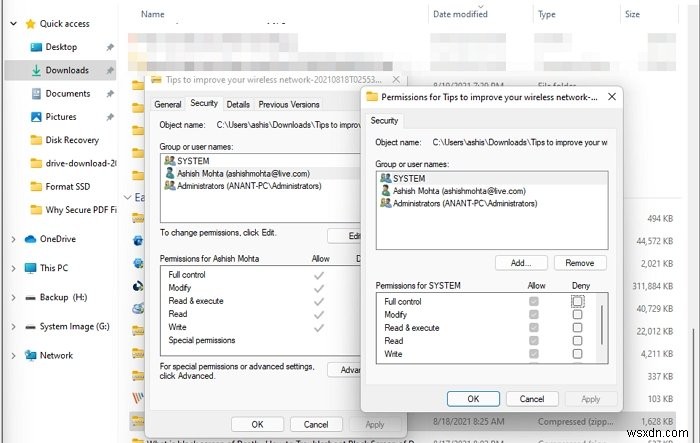The width and height of the screenshot is (700, 443).
Task: Check Deny for Full control
Action: tap(577, 301)
